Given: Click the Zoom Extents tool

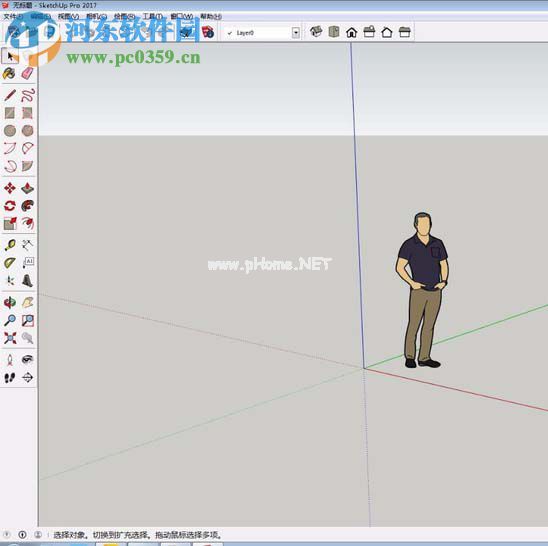Looking at the screenshot, I should [x=10, y=338].
